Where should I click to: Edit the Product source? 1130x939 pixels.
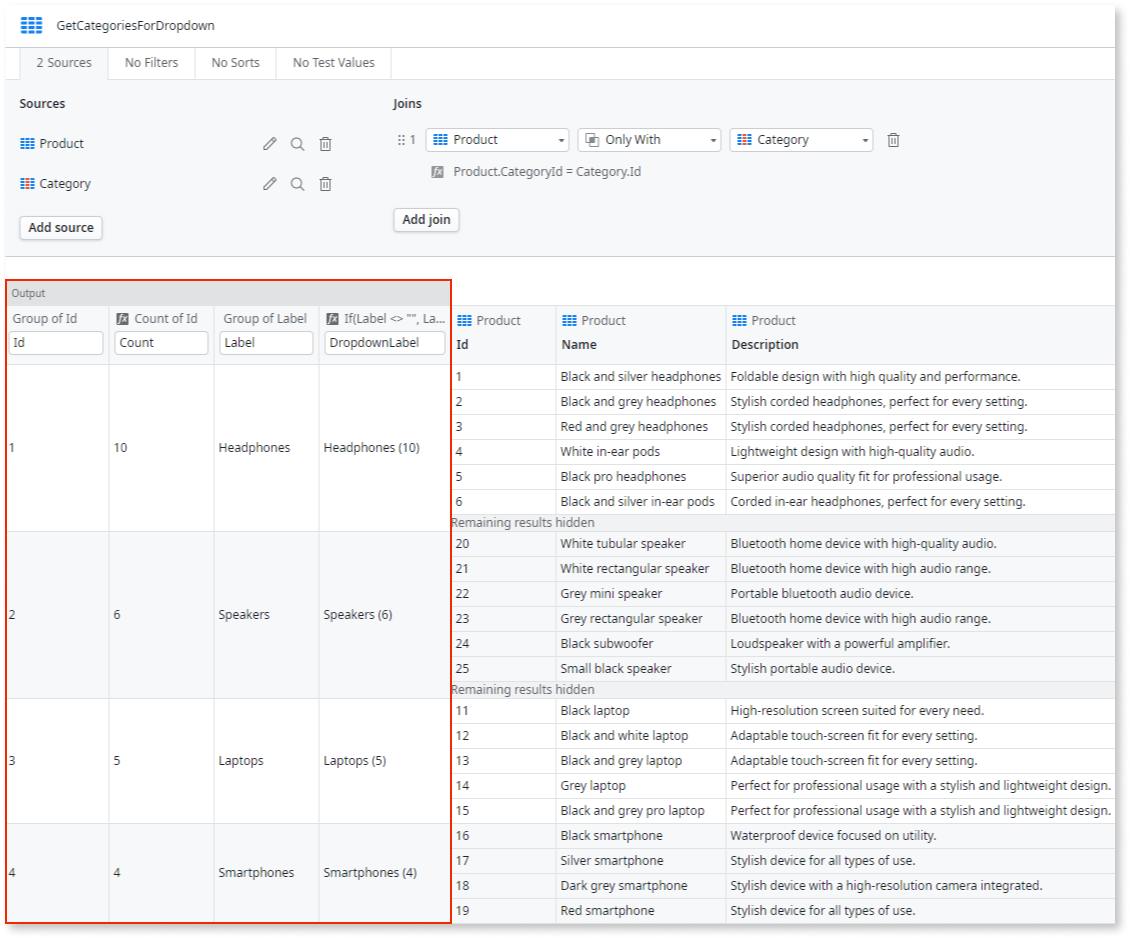[x=269, y=143]
